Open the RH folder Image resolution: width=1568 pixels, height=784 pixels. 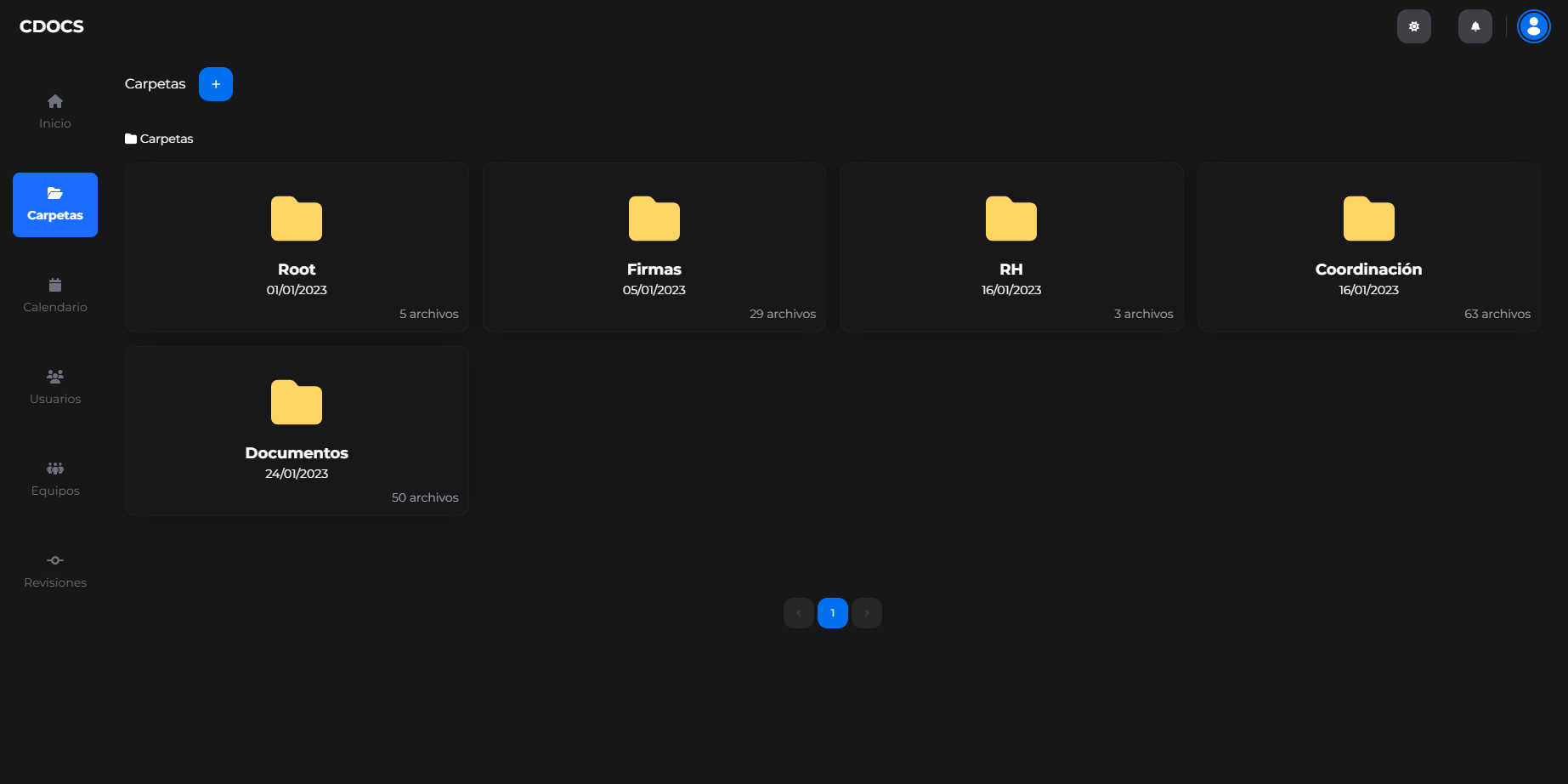click(1010, 247)
